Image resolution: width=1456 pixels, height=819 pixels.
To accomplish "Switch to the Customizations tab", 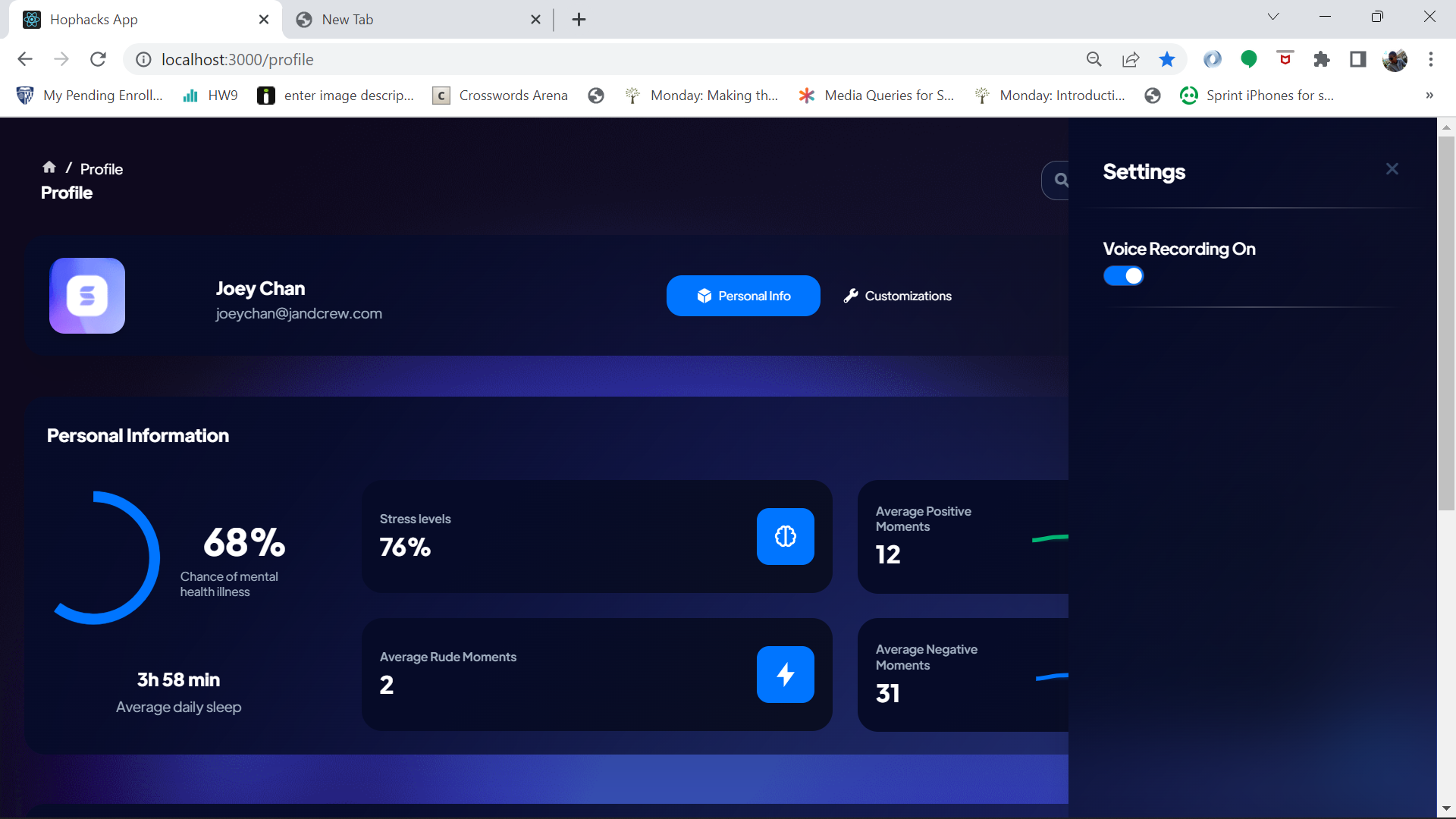I will (898, 296).
